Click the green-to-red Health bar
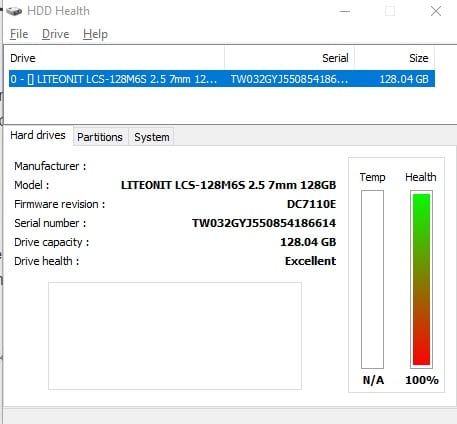457x424 pixels. click(421, 279)
